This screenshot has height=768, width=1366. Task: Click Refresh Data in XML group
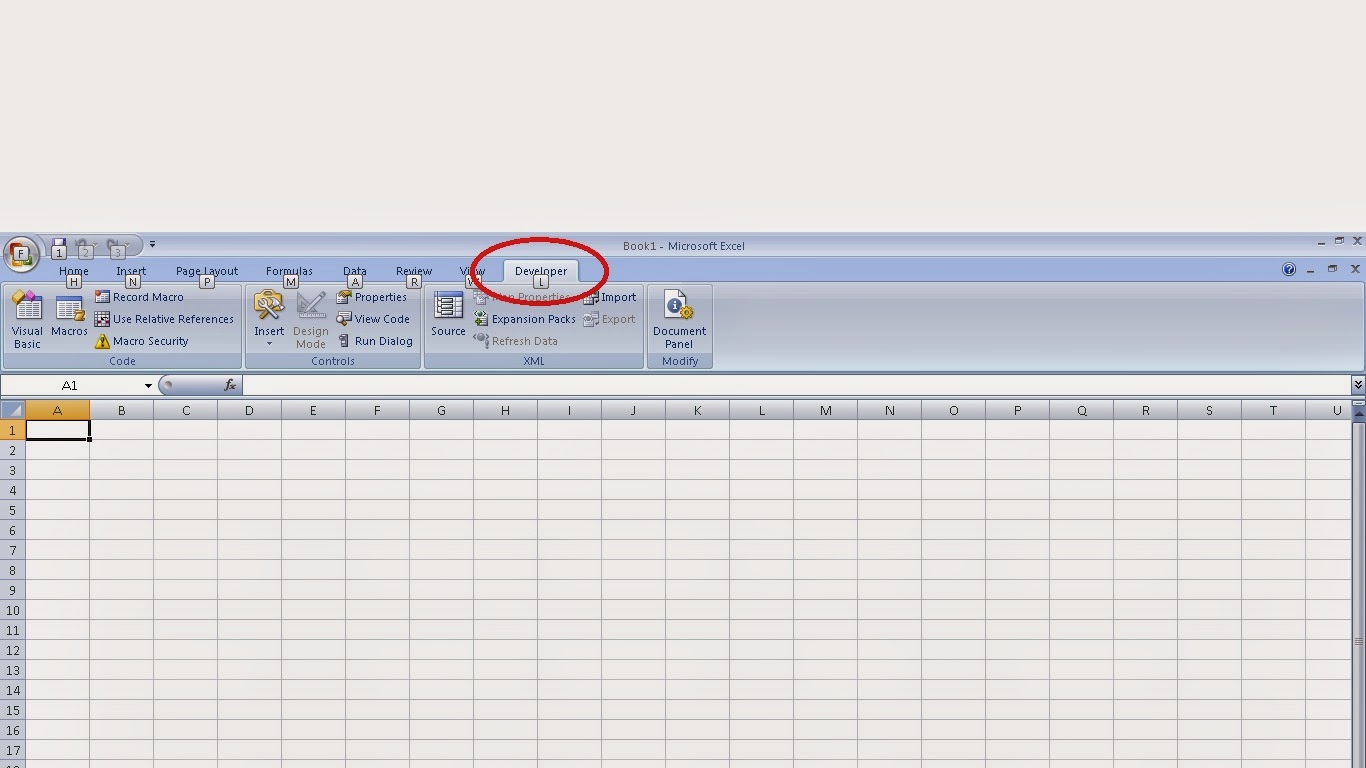point(516,341)
